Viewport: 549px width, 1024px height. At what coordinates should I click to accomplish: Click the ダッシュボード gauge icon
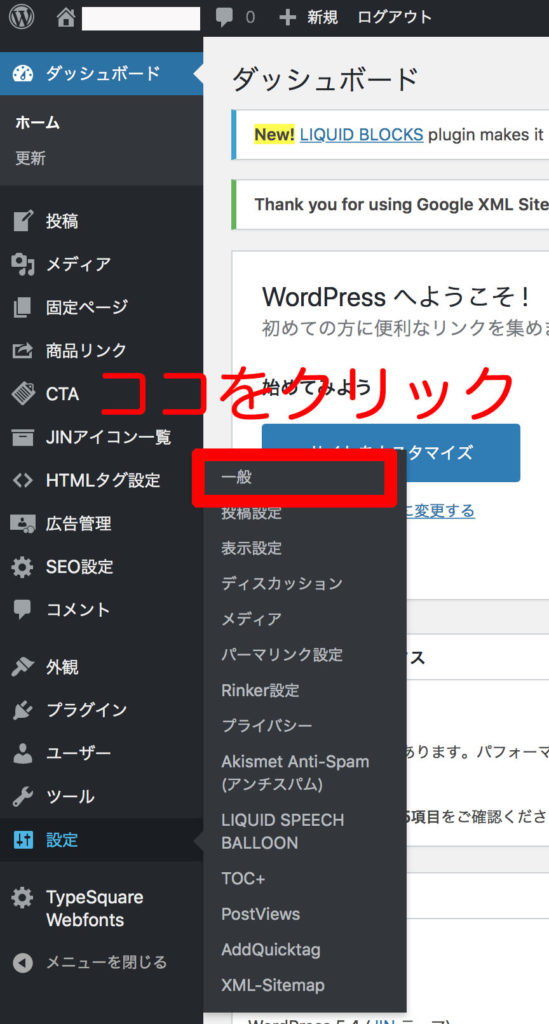[22, 73]
